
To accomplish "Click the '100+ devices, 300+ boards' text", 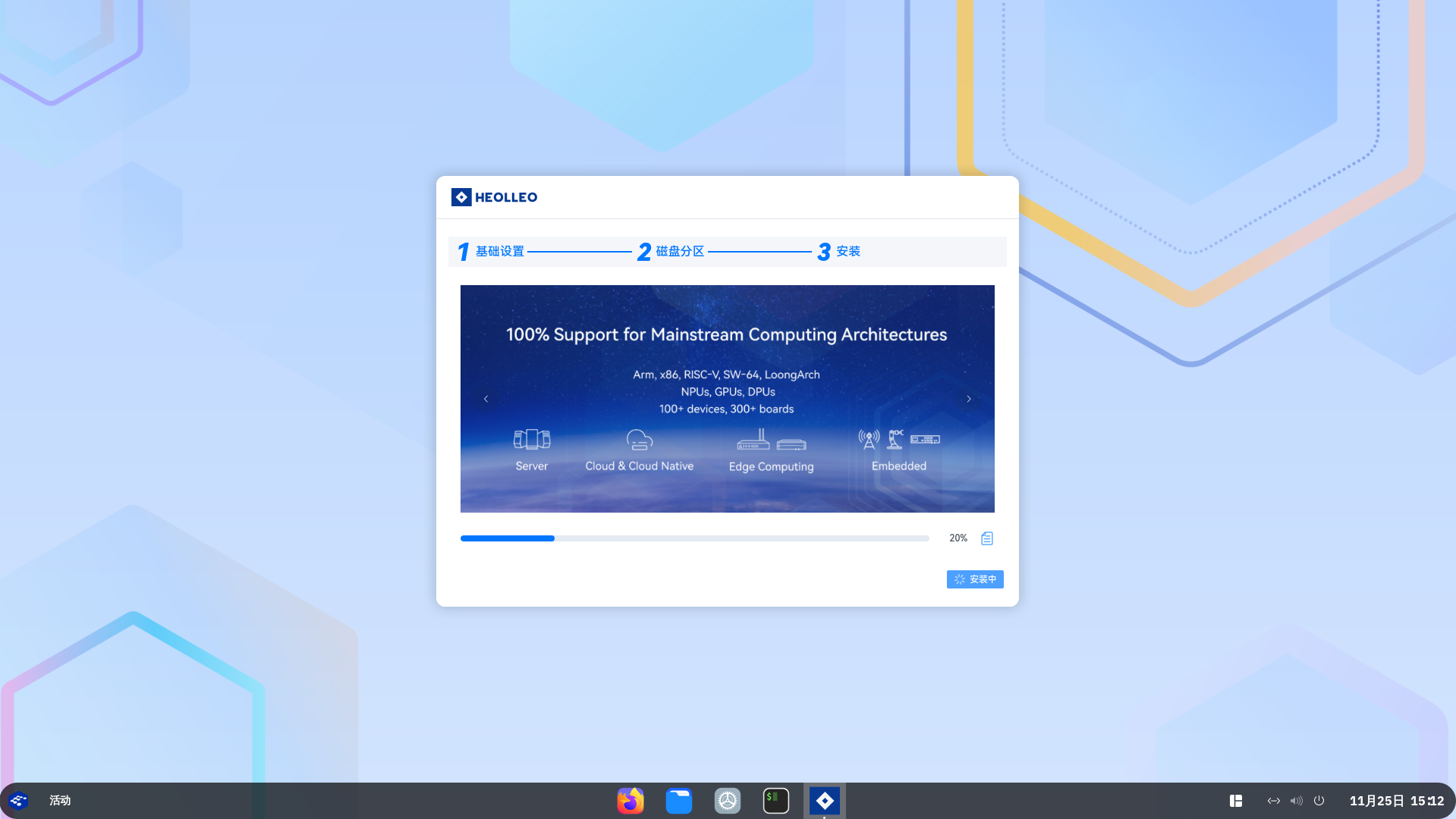I will (727, 409).
